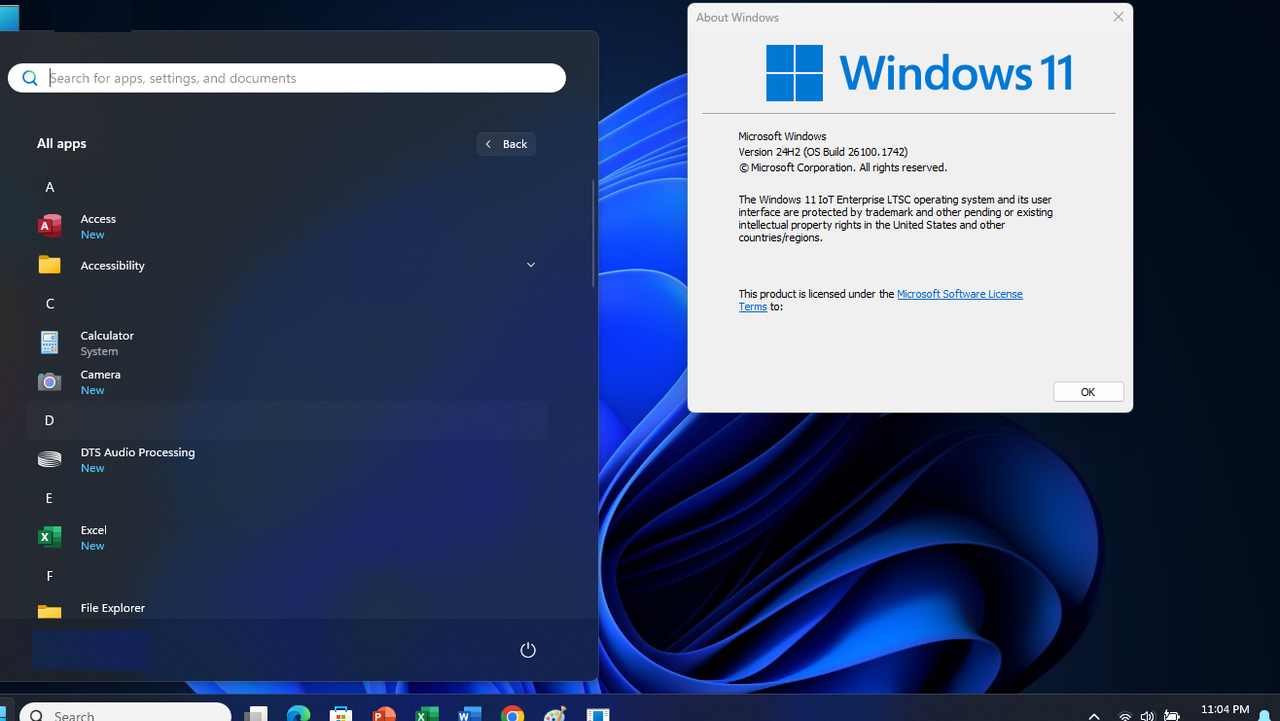Open the 11:04 PM clock in the taskbar
This screenshot has width=1280, height=721.
[x=1224, y=710]
